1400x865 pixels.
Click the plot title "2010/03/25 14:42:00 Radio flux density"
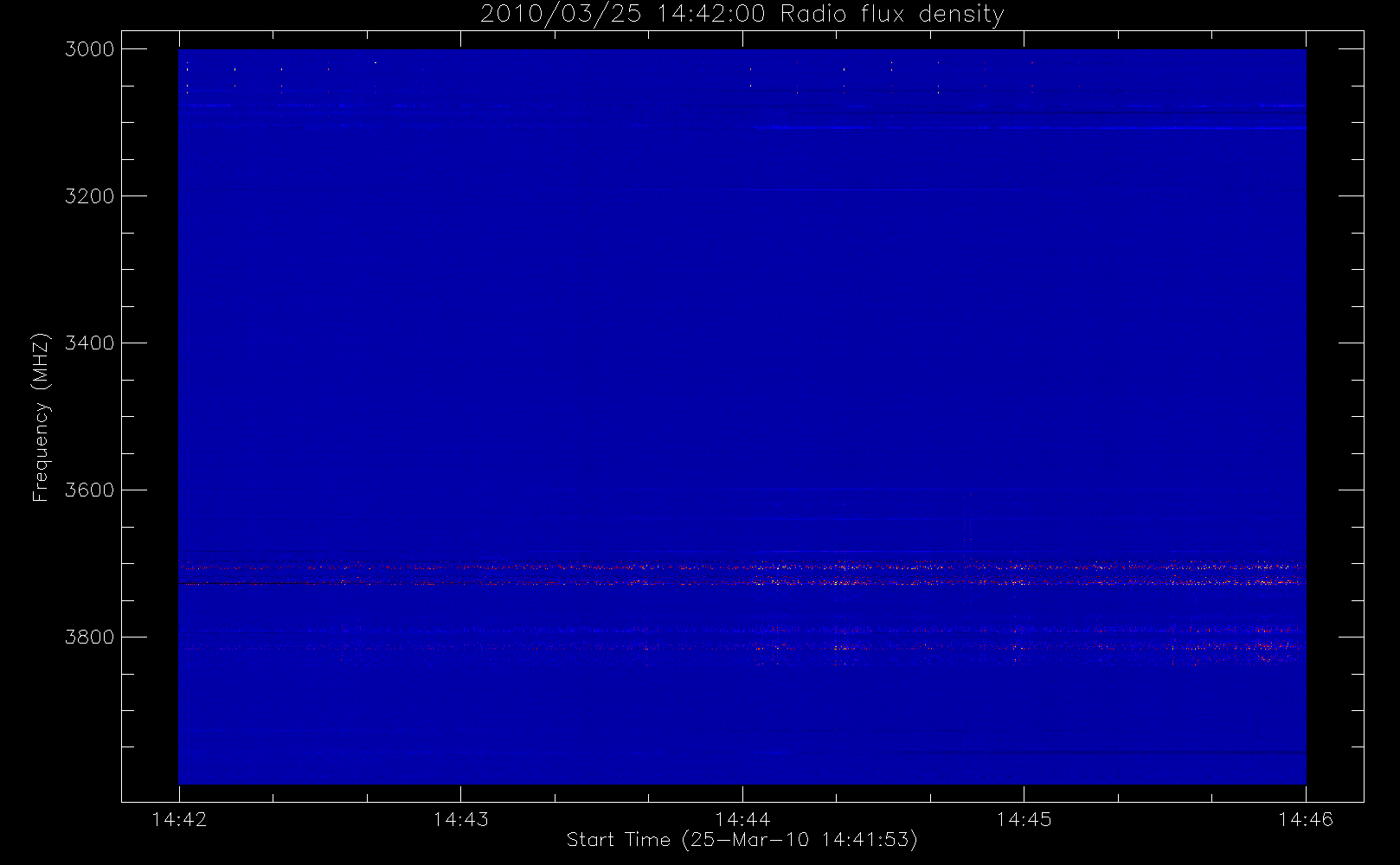pos(742,15)
